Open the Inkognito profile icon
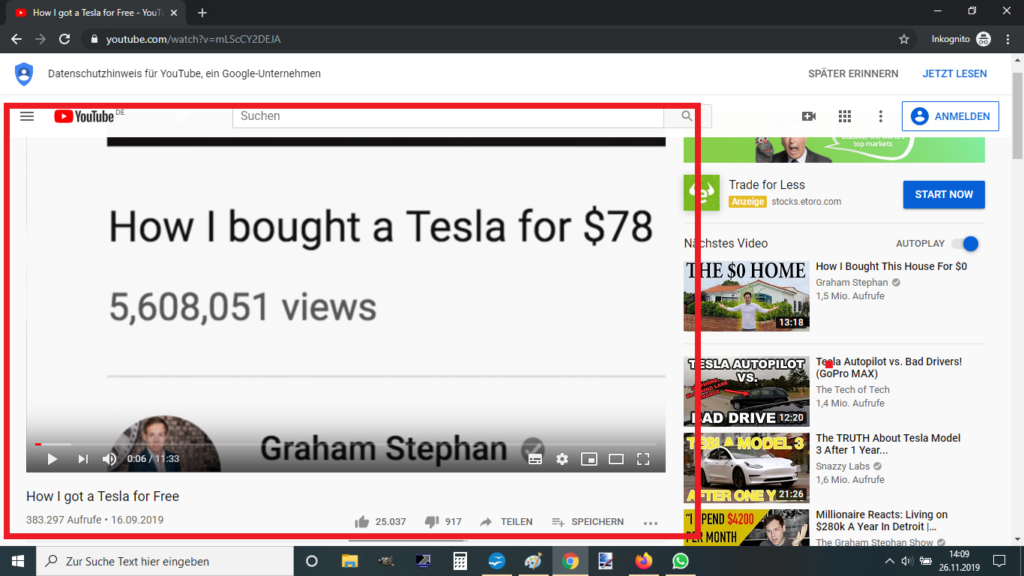Image resolution: width=1024 pixels, height=576 pixels. tap(984, 39)
